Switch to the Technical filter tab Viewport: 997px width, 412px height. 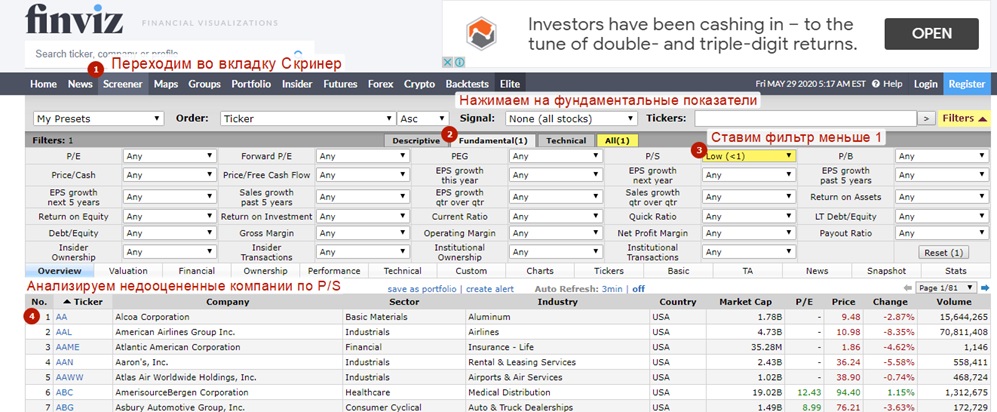566,141
